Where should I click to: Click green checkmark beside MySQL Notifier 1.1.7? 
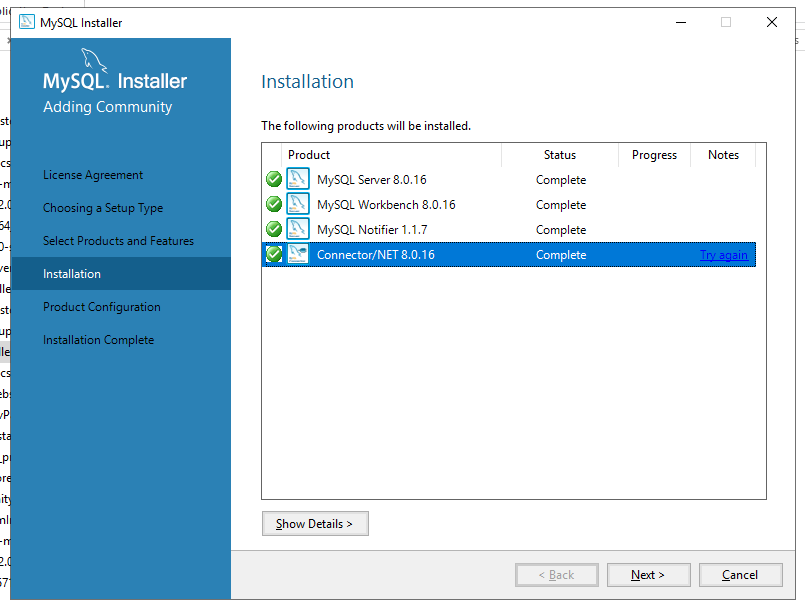click(274, 229)
